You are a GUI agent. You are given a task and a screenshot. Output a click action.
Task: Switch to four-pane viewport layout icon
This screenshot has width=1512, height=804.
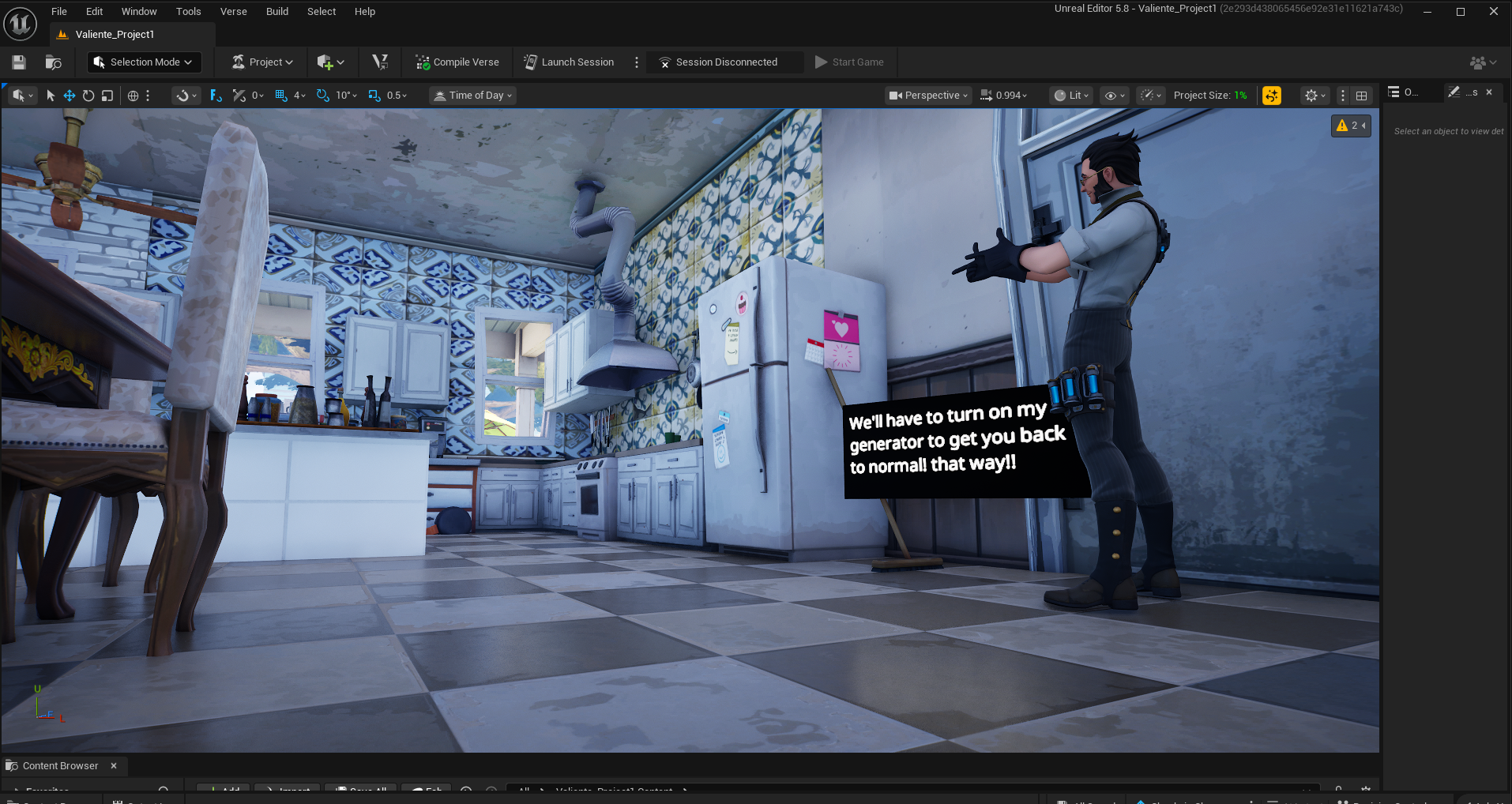1361,96
